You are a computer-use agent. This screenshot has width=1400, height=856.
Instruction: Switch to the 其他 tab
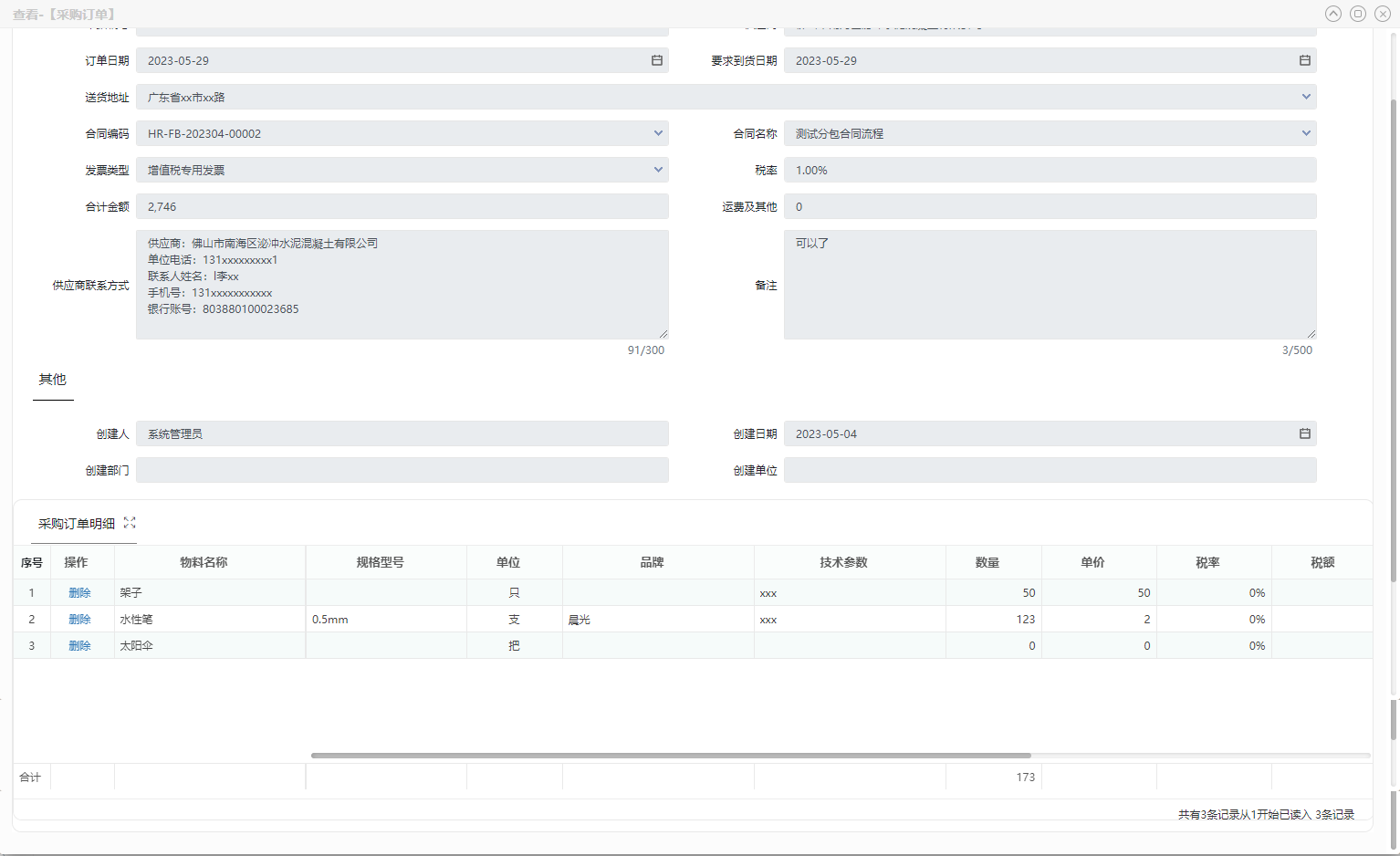[53, 380]
